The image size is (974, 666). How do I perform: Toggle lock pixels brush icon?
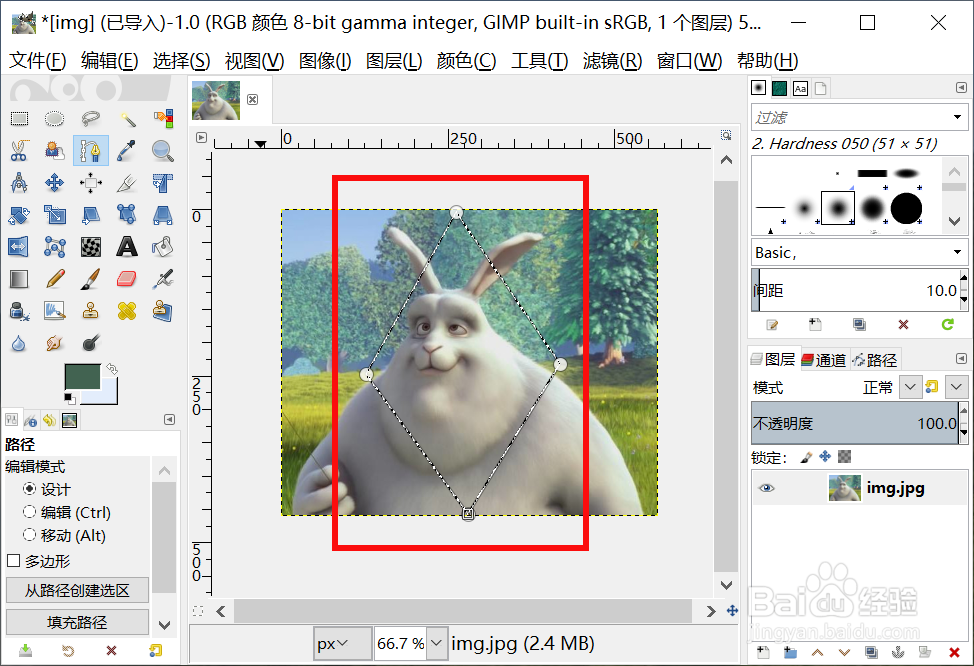coord(806,457)
